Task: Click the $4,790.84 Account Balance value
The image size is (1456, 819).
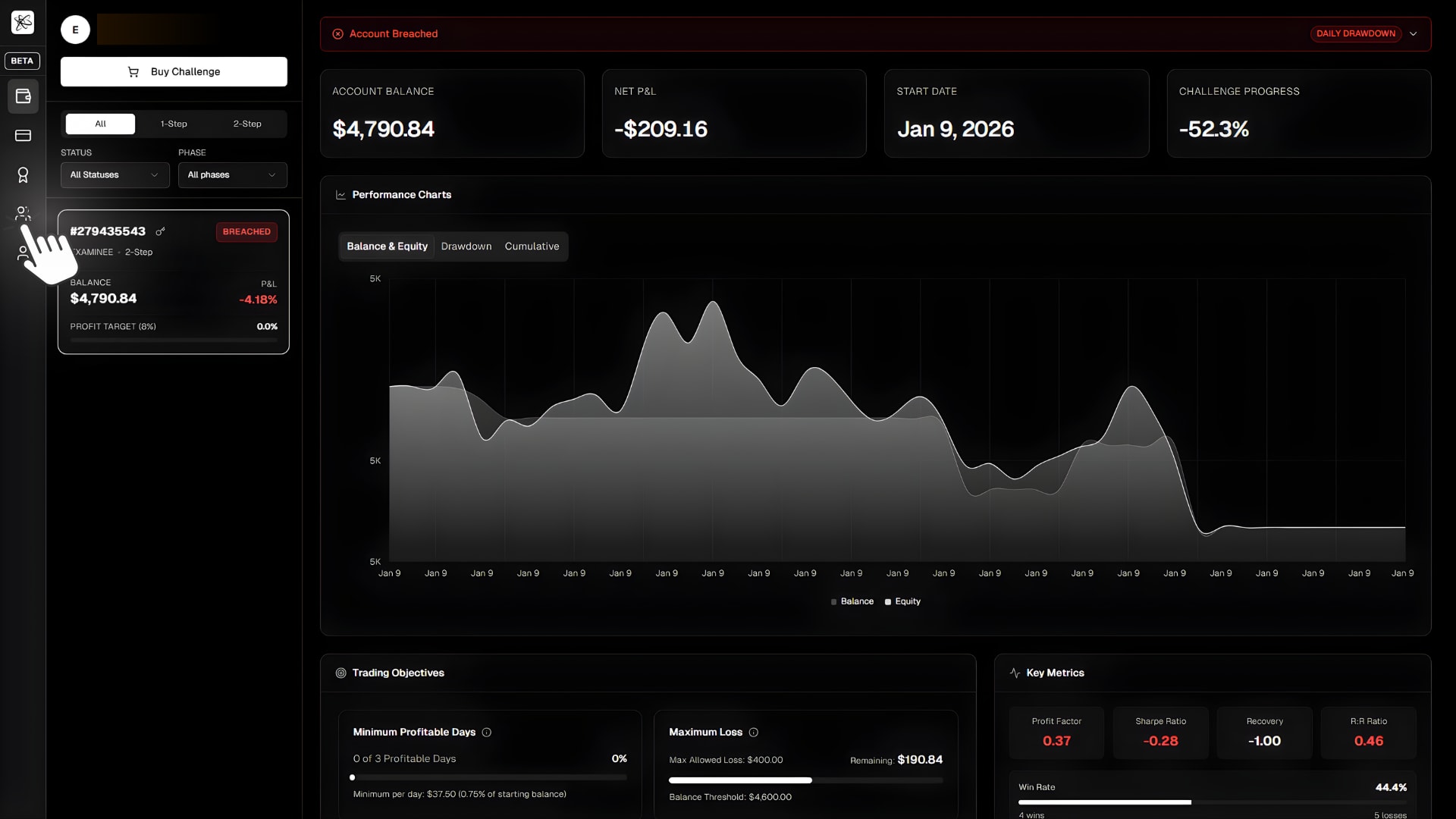Action: [x=384, y=129]
